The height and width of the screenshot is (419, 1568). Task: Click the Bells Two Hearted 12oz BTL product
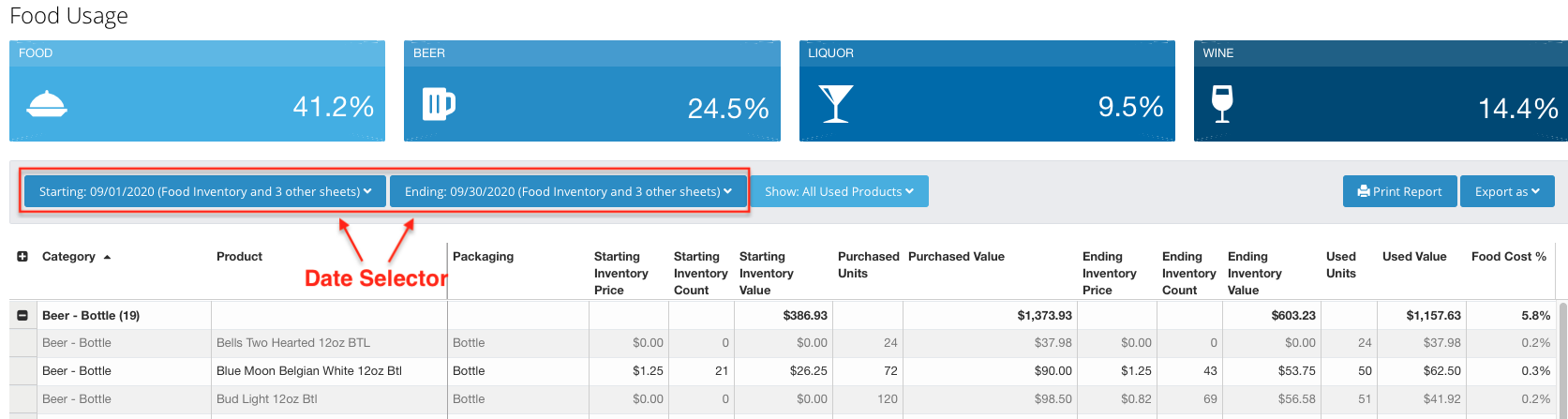[293, 343]
